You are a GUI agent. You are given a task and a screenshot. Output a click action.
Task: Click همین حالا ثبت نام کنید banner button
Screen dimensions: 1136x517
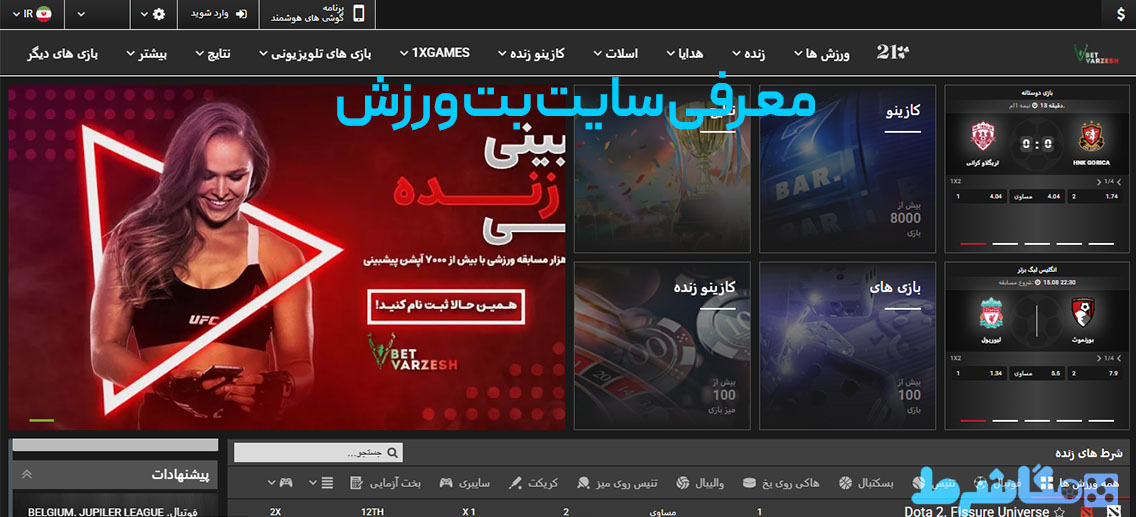445,306
